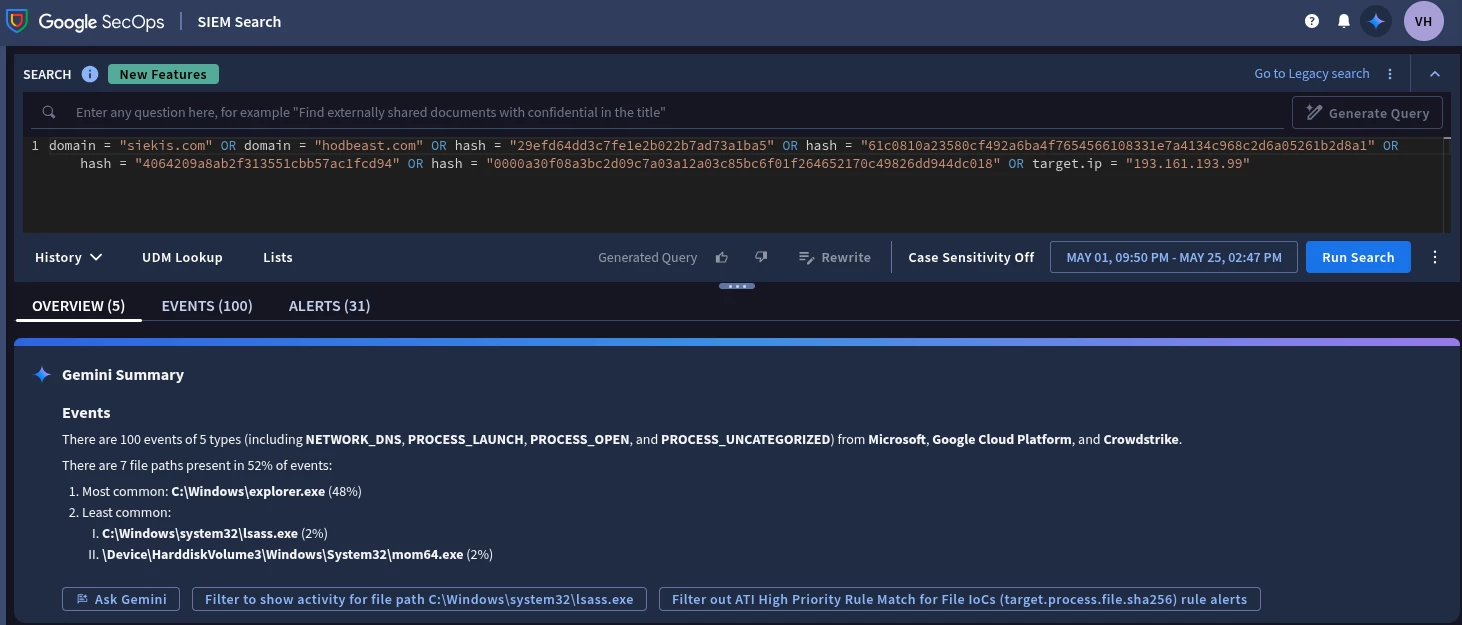Click the PROCESS_UNCATEGORIZED event type text
The image size is (1462, 625).
tap(746, 439)
